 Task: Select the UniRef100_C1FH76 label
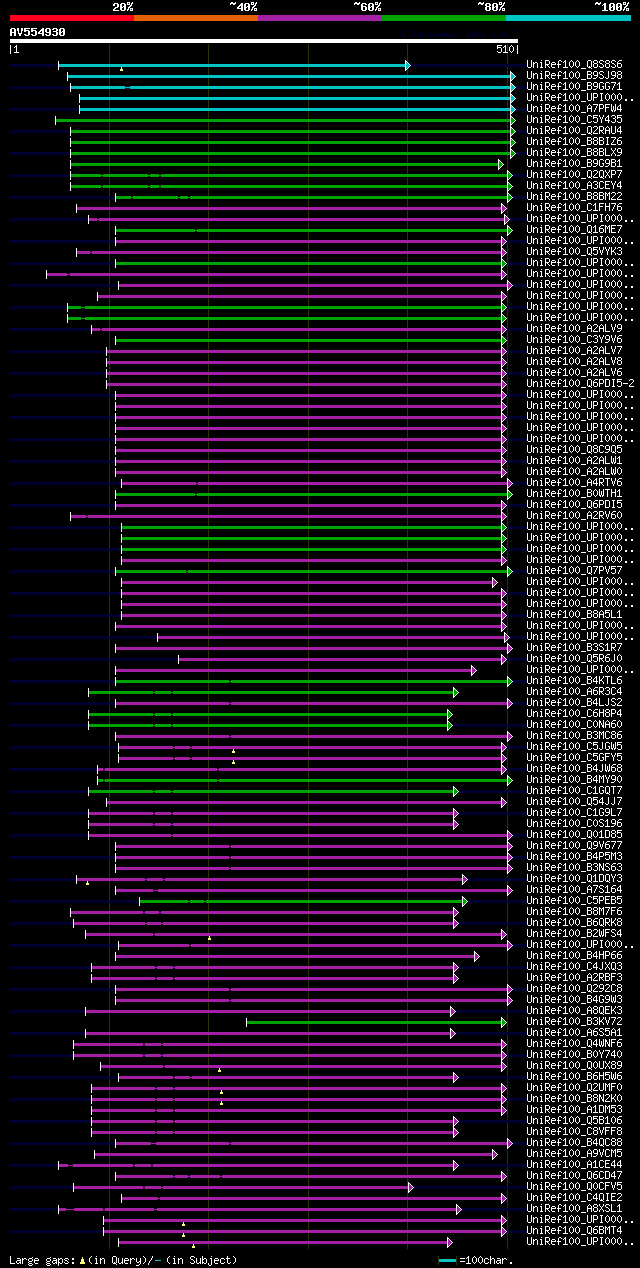tap(575, 208)
